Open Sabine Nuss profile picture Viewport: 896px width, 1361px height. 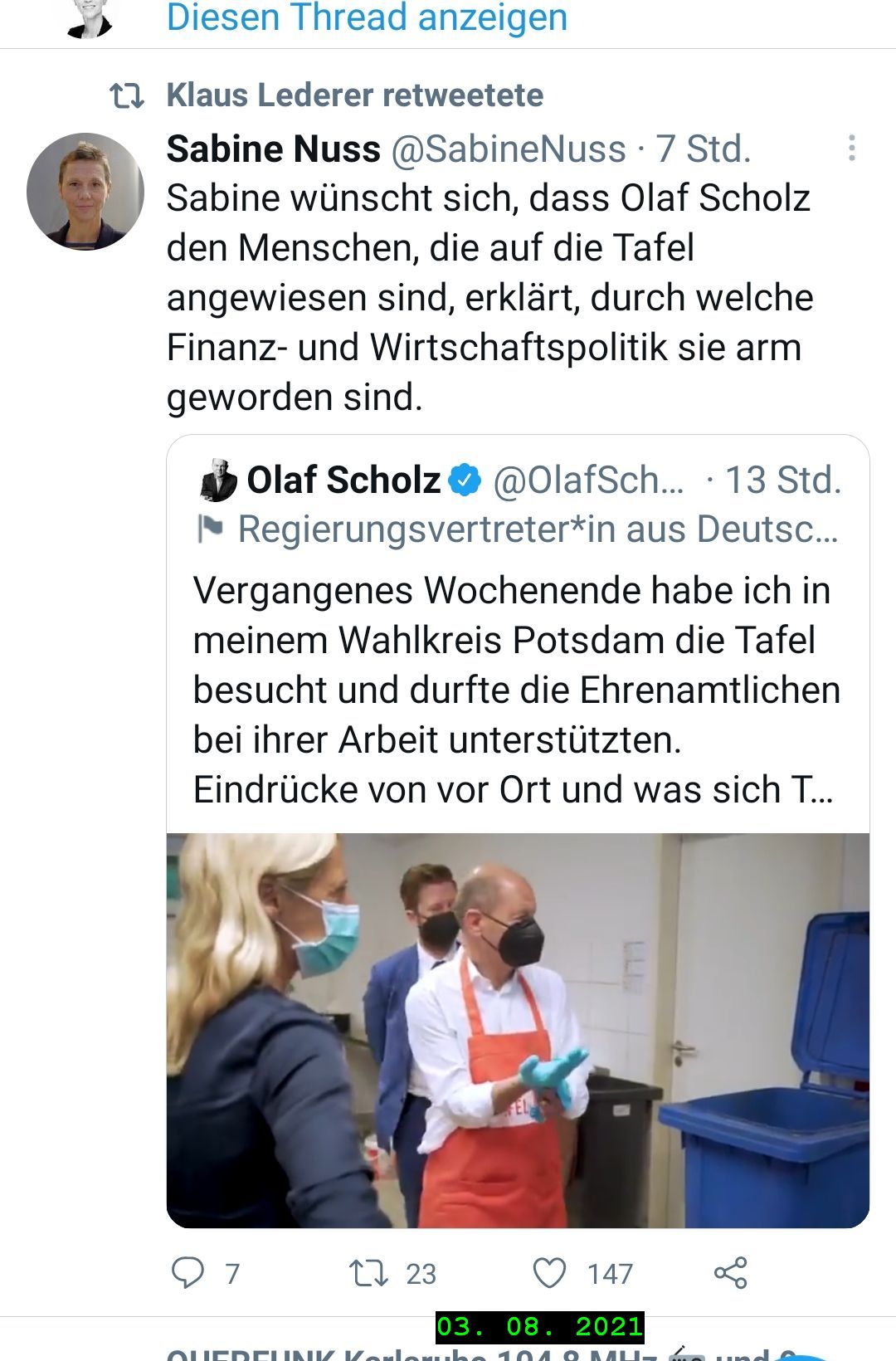[85, 191]
